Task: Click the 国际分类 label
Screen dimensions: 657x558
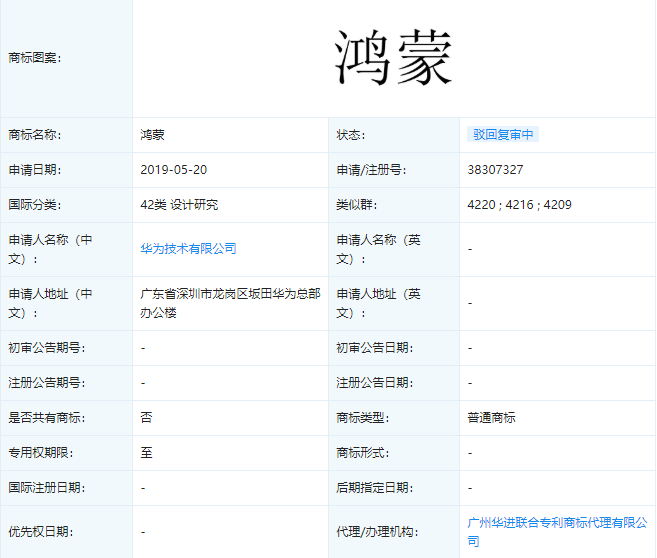Action: click(x=35, y=204)
